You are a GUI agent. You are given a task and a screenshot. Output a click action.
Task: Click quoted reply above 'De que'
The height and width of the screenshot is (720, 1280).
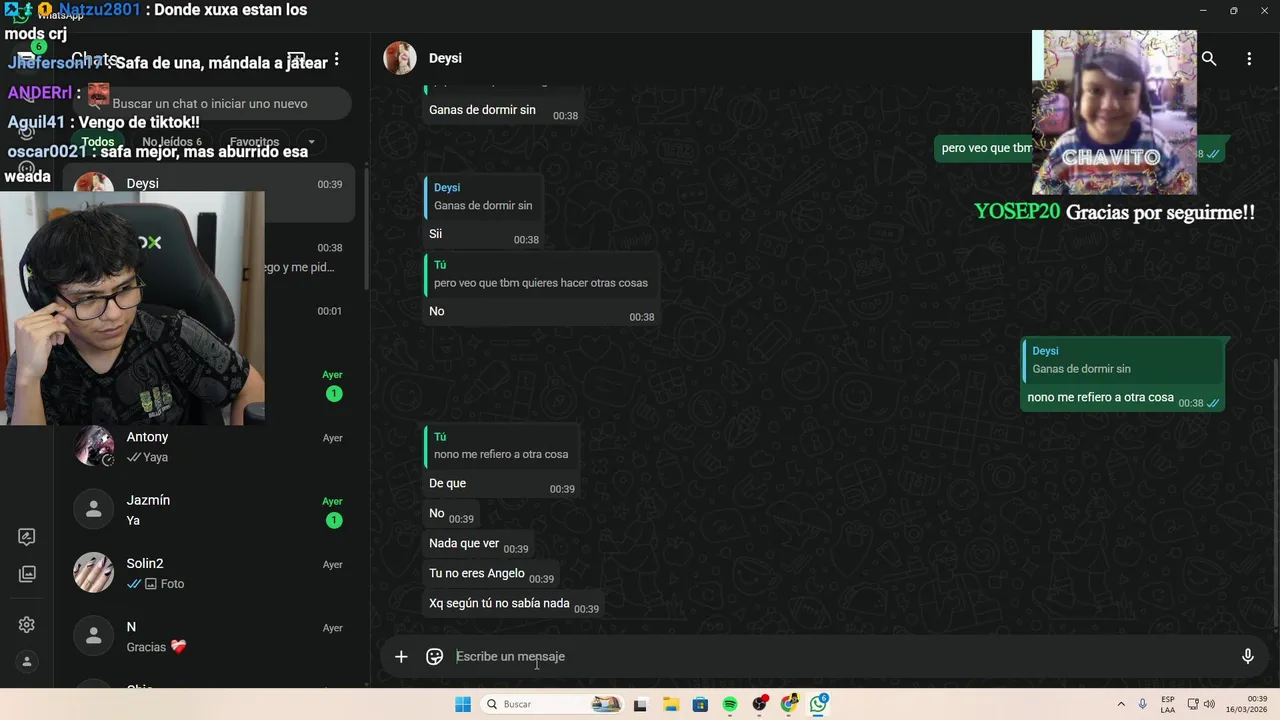click(x=501, y=446)
